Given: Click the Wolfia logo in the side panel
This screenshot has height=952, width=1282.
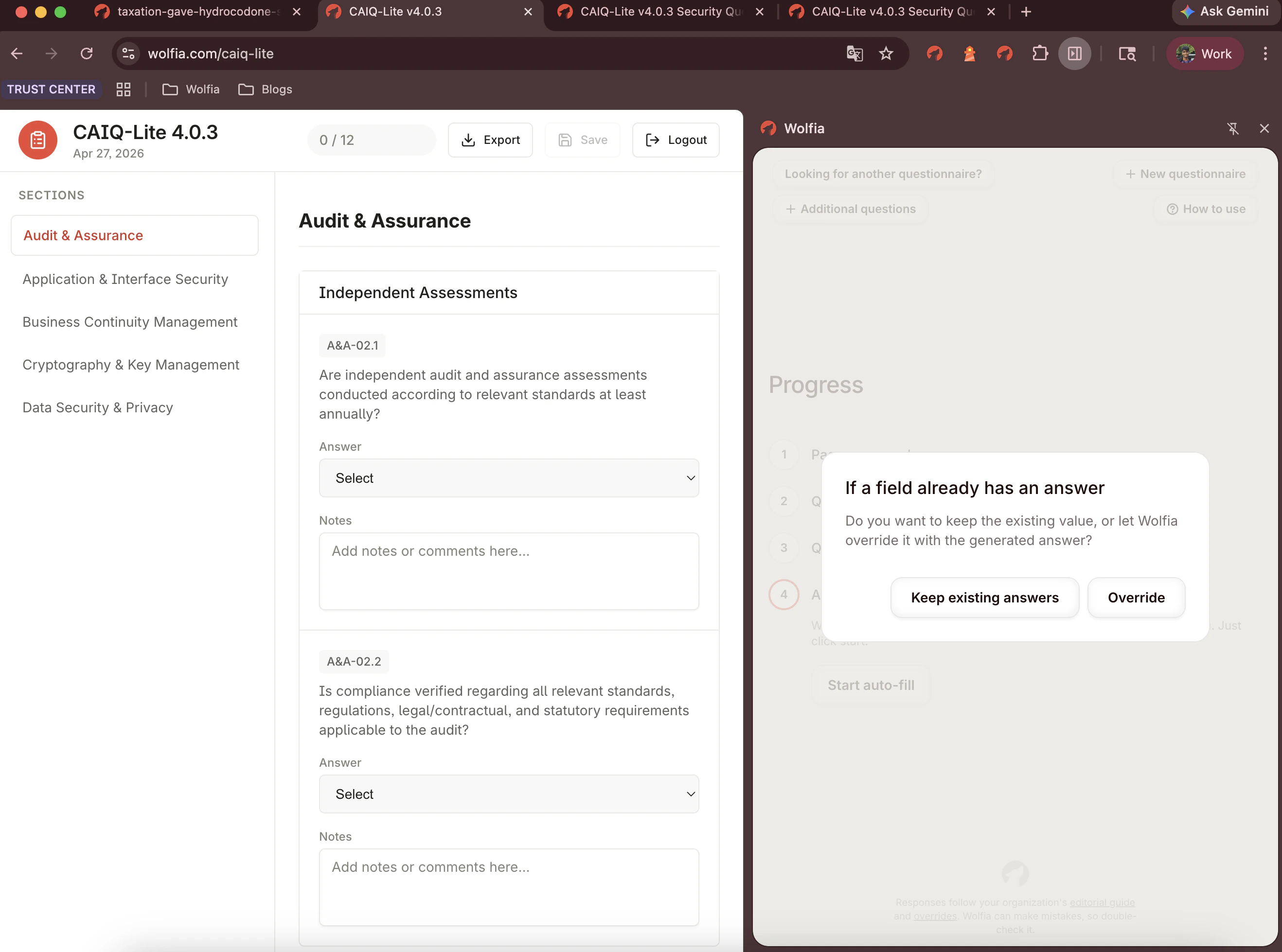Looking at the screenshot, I should pyautogui.click(x=768, y=128).
